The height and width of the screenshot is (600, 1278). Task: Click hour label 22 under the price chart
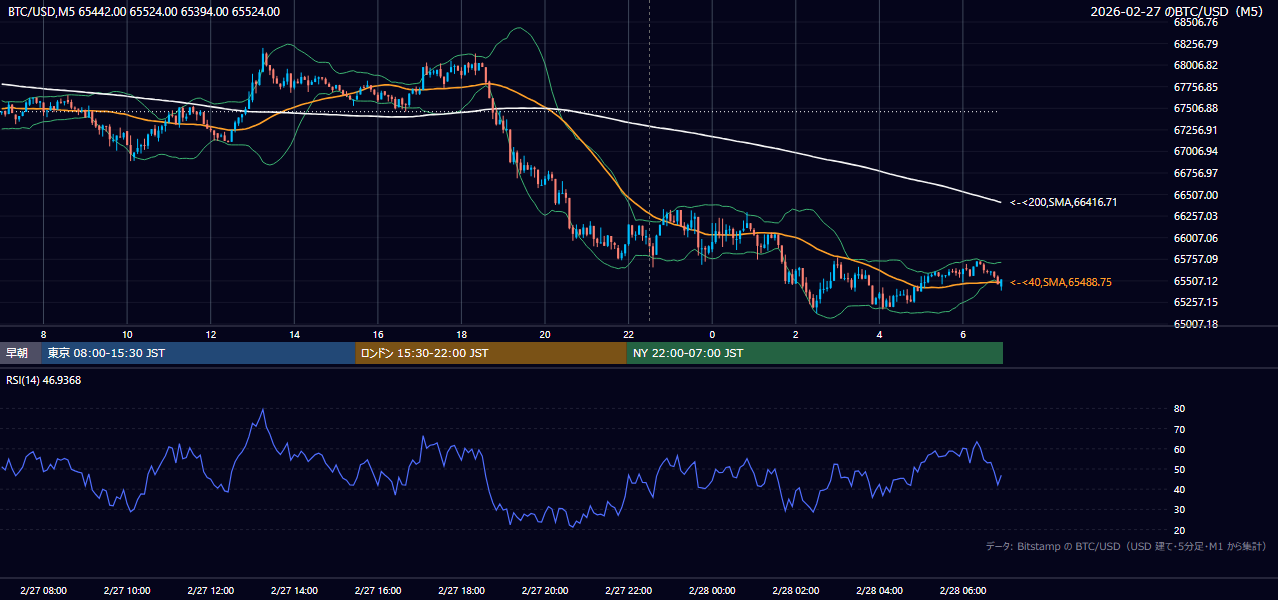click(x=628, y=334)
